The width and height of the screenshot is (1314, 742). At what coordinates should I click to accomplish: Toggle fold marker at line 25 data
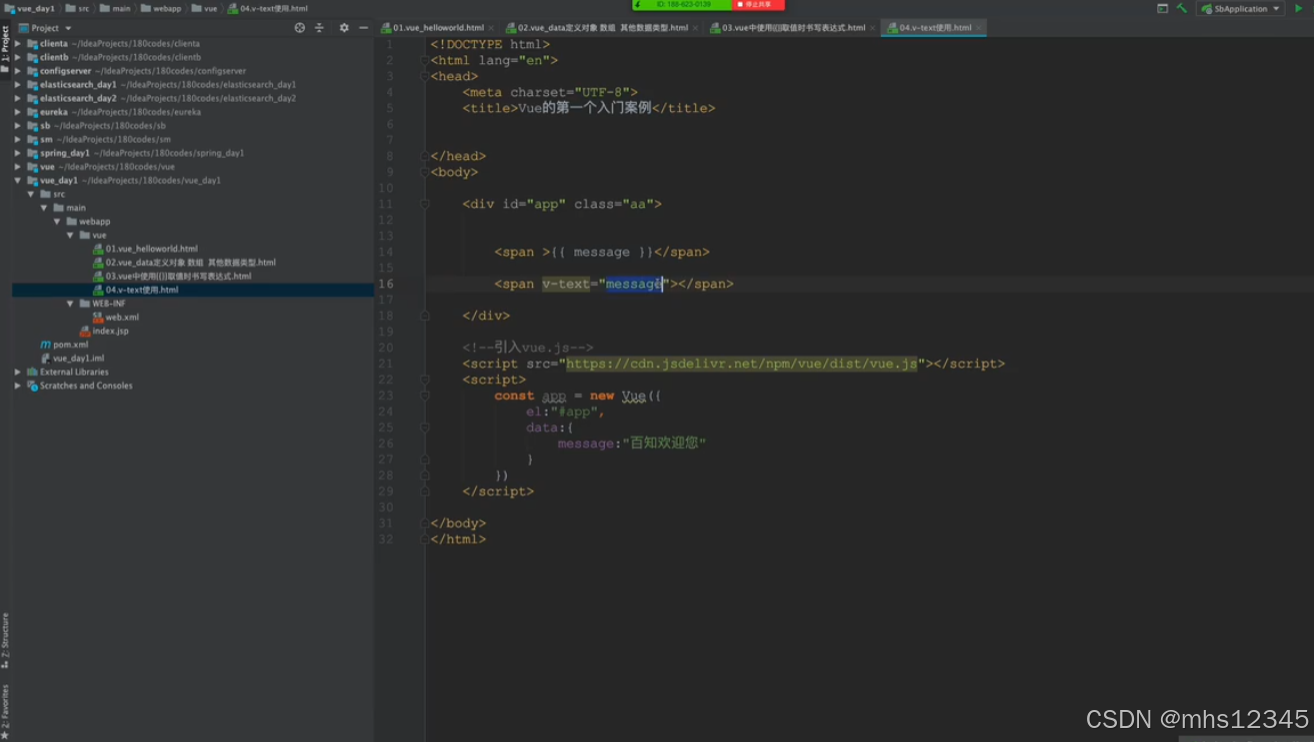[x=425, y=428]
